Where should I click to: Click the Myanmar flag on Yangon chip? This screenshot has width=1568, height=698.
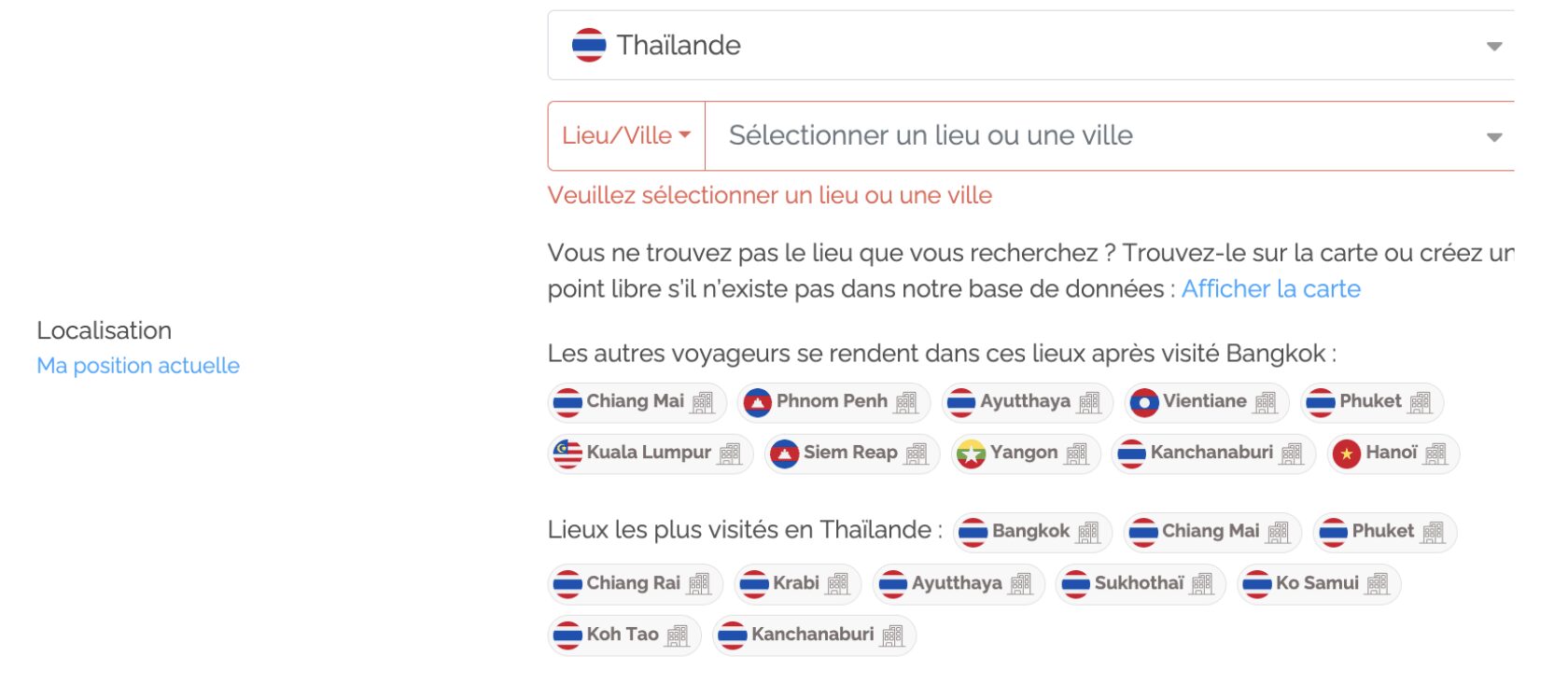pos(972,454)
